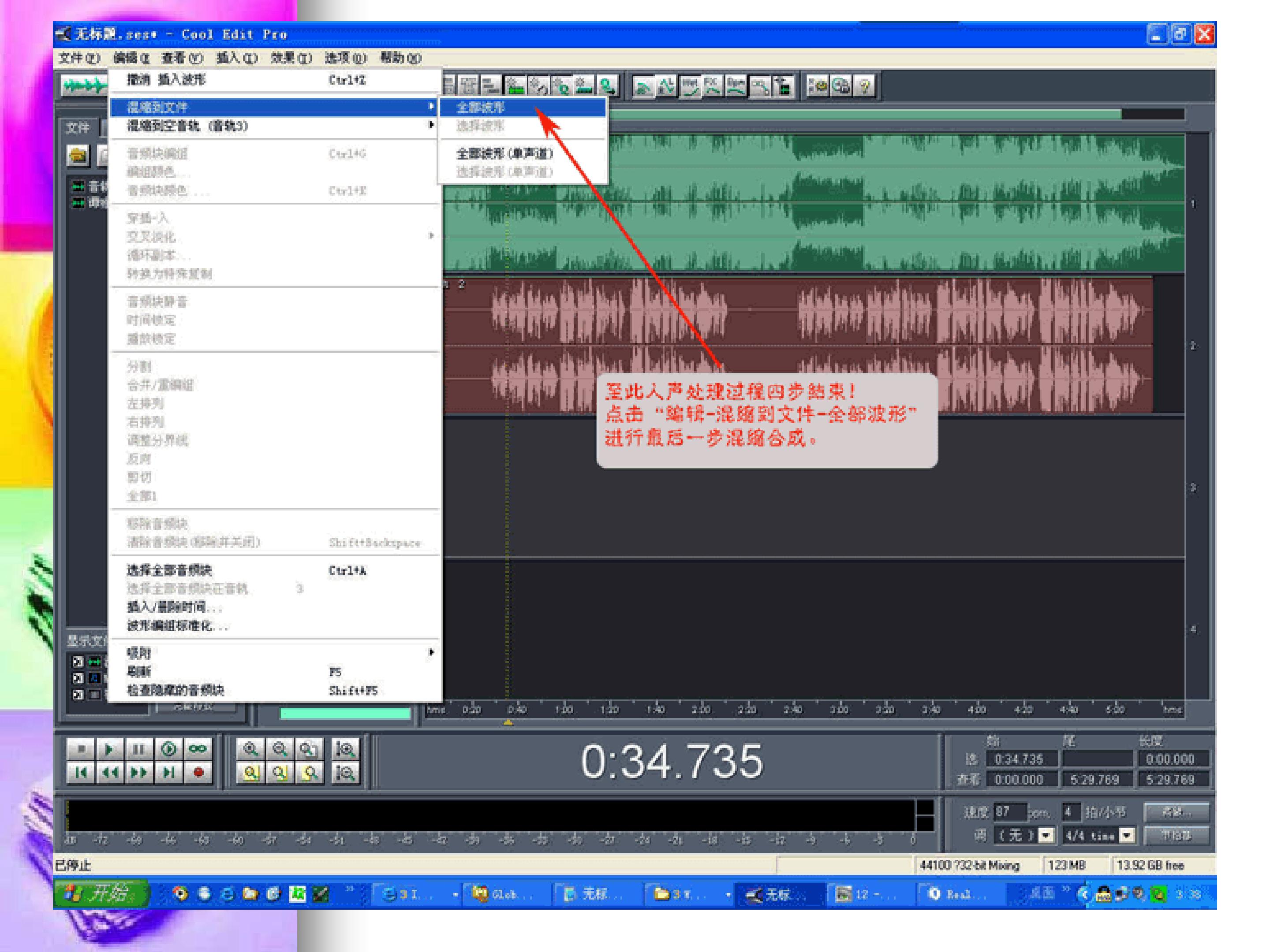This screenshot has width=1270, height=952.
Task: Open the '3 I...' taskbar group dropdown arrow
Action: 455,895
